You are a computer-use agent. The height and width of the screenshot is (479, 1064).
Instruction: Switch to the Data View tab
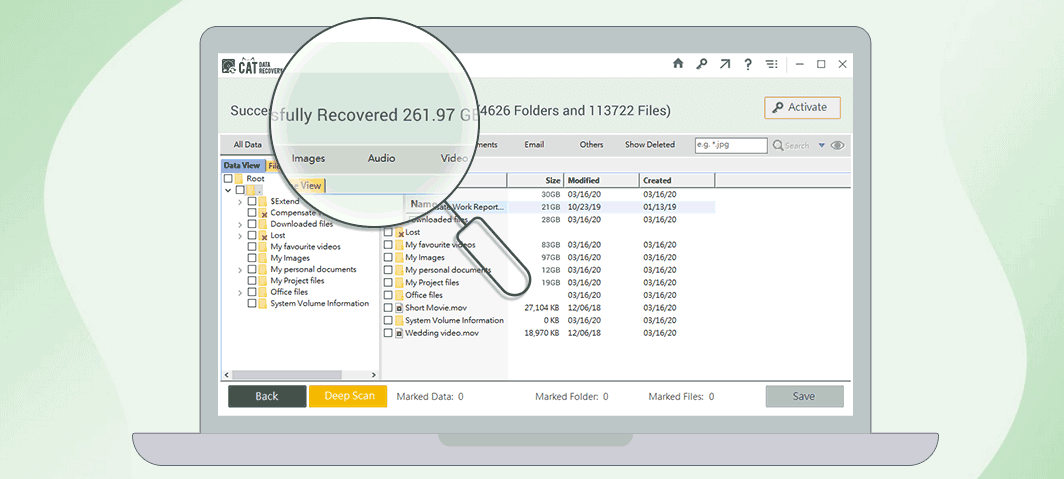click(x=243, y=166)
